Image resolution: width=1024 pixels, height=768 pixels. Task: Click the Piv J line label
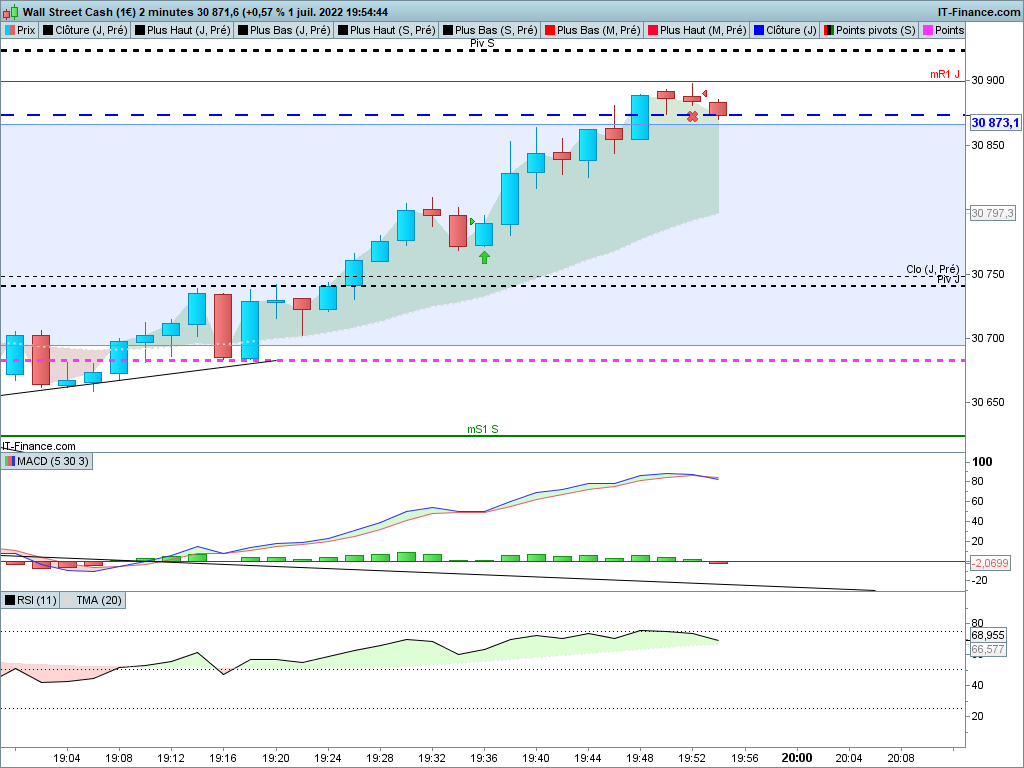pyautogui.click(x=948, y=280)
